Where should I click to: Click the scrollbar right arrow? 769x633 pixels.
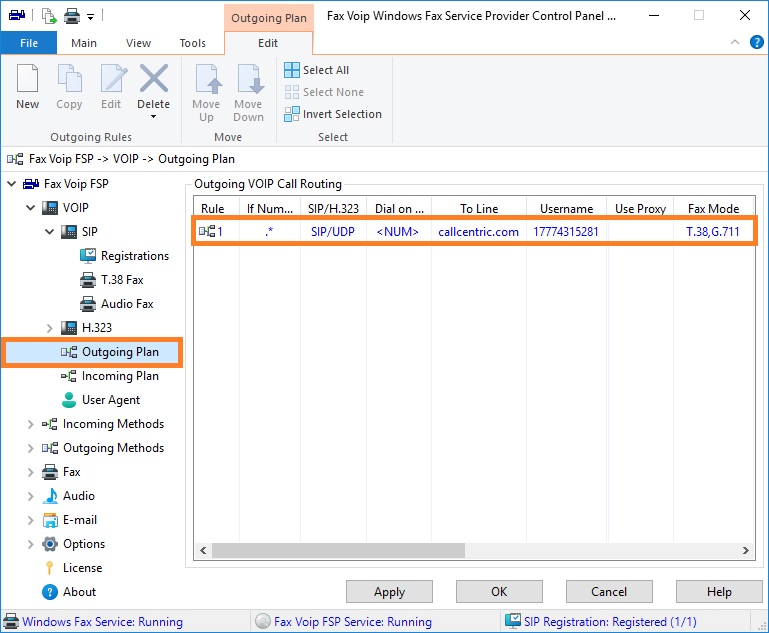point(745,550)
